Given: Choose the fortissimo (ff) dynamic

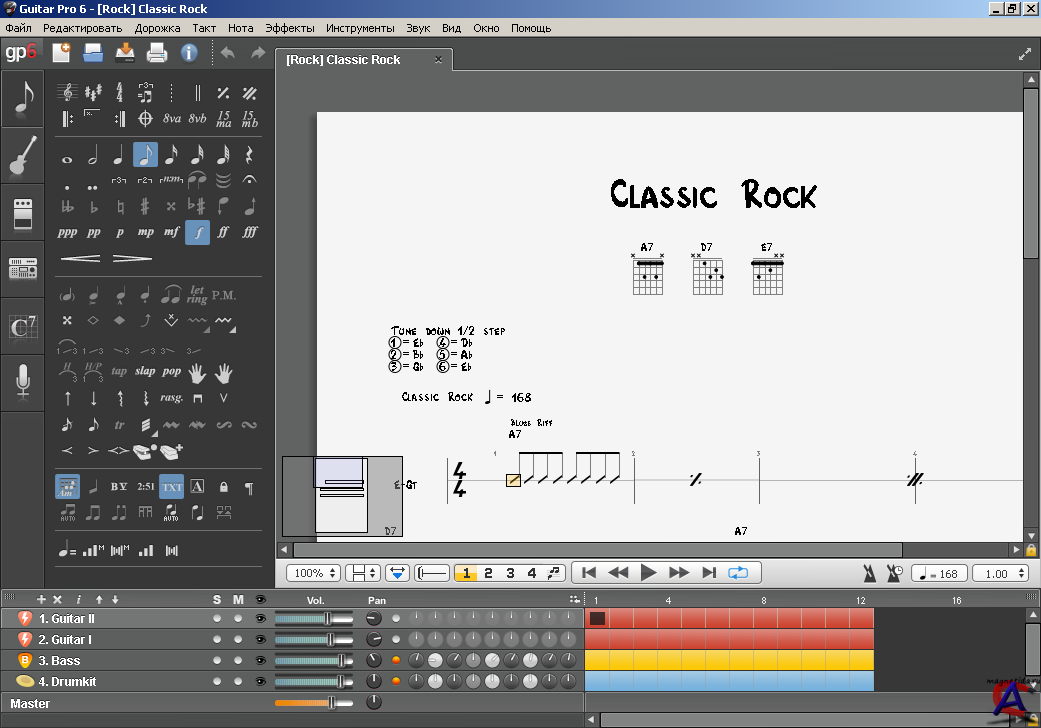Looking at the screenshot, I should coord(223,232).
